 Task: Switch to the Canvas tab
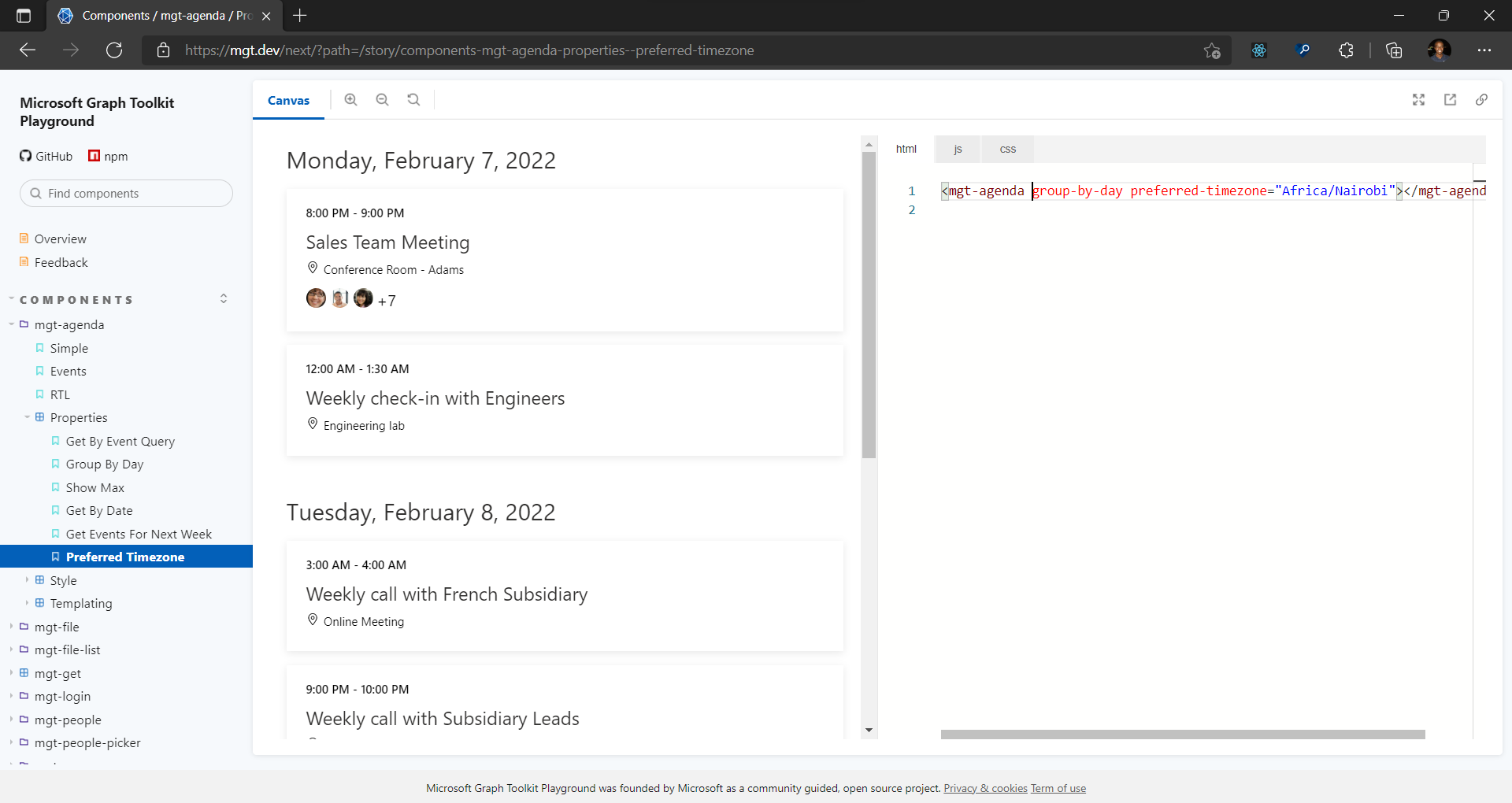288,101
